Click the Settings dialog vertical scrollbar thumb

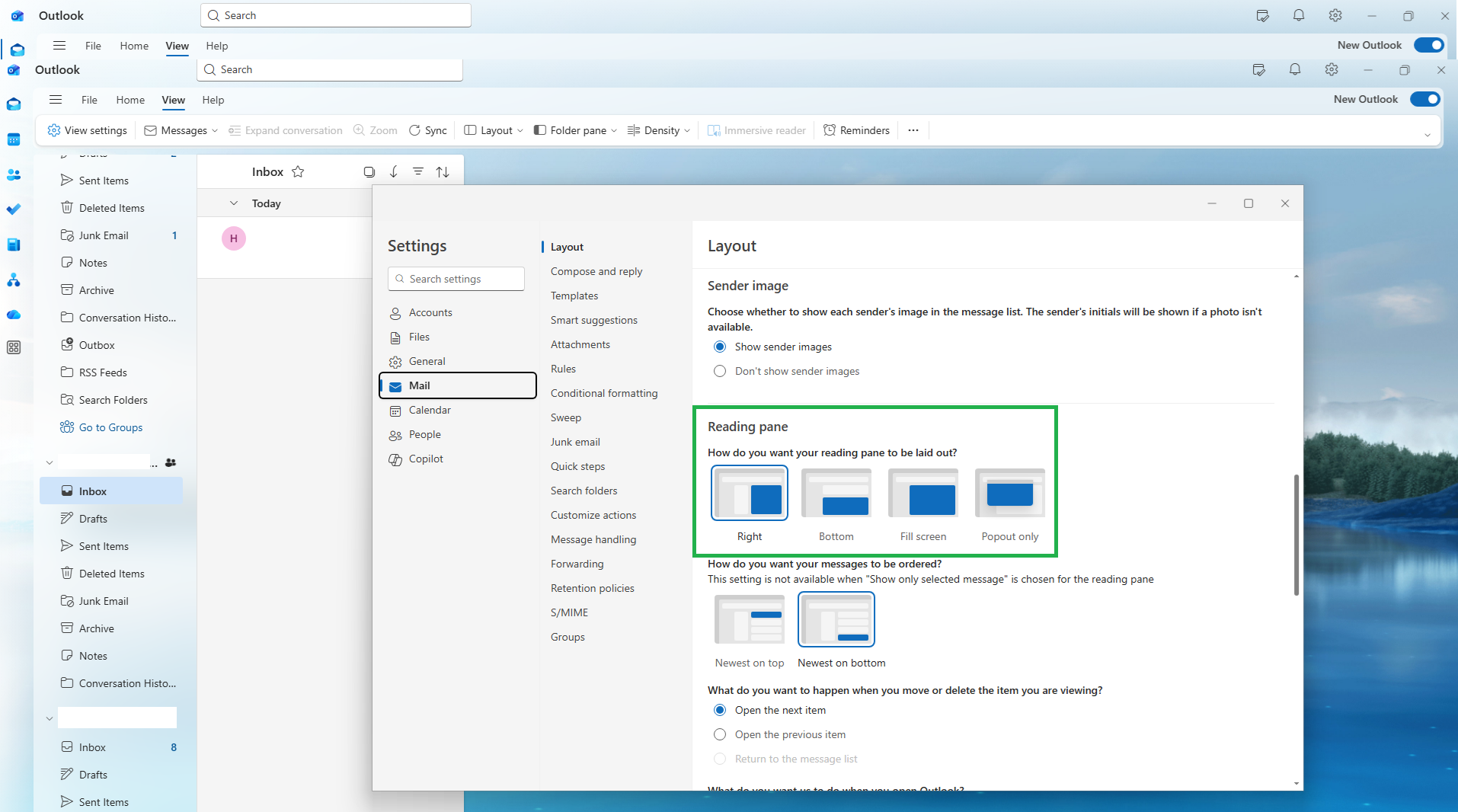tap(1296, 535)
